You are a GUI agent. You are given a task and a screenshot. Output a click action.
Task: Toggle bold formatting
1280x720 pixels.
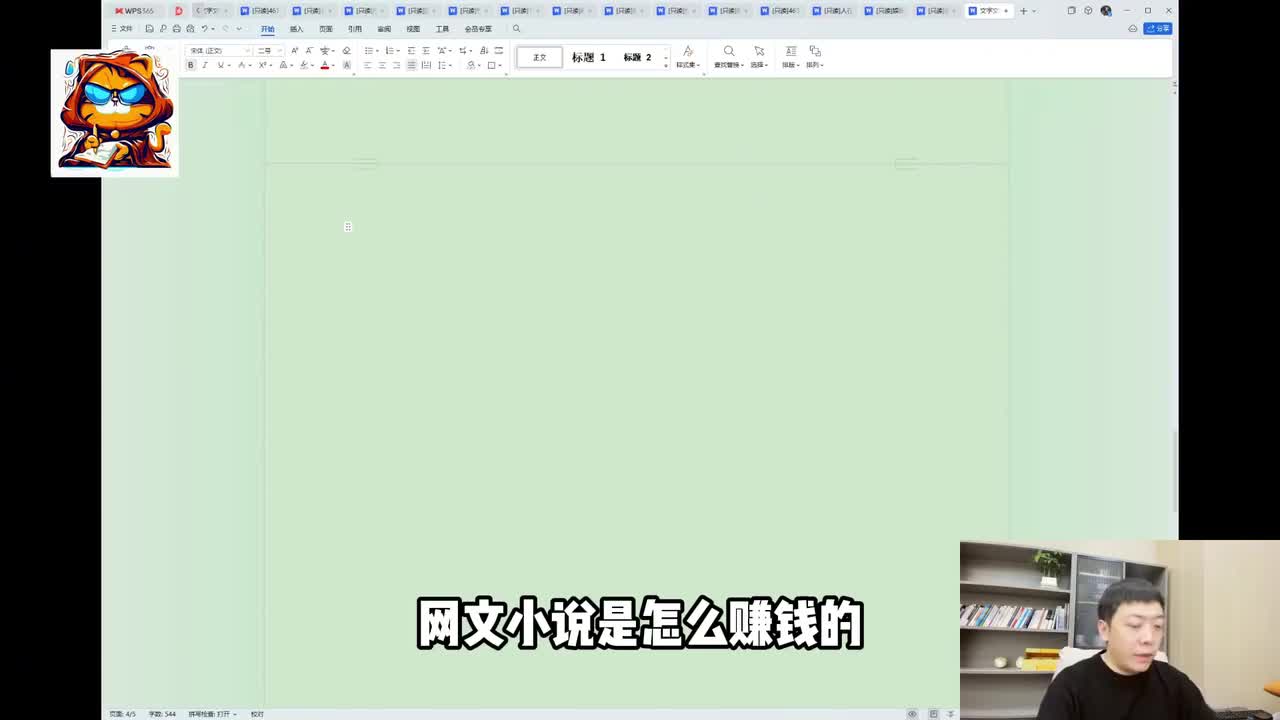pyautogui.click(x=190, y=65)
